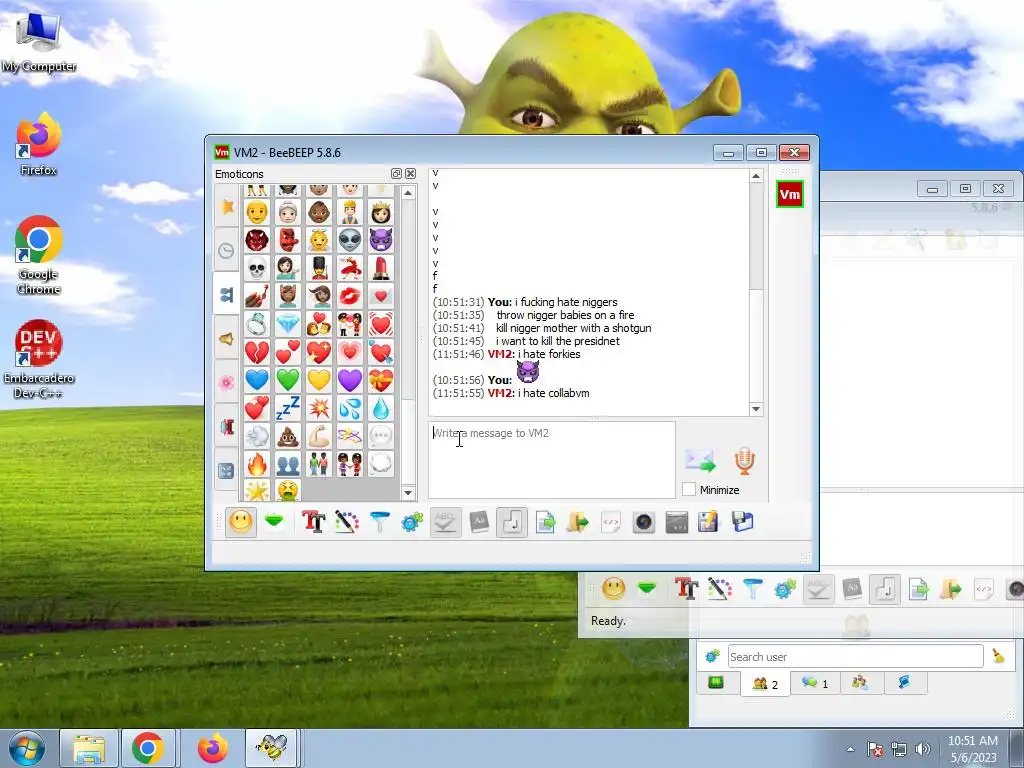
Task: Insert the flexed biceps emoji
Action: (x=319, y=436)
